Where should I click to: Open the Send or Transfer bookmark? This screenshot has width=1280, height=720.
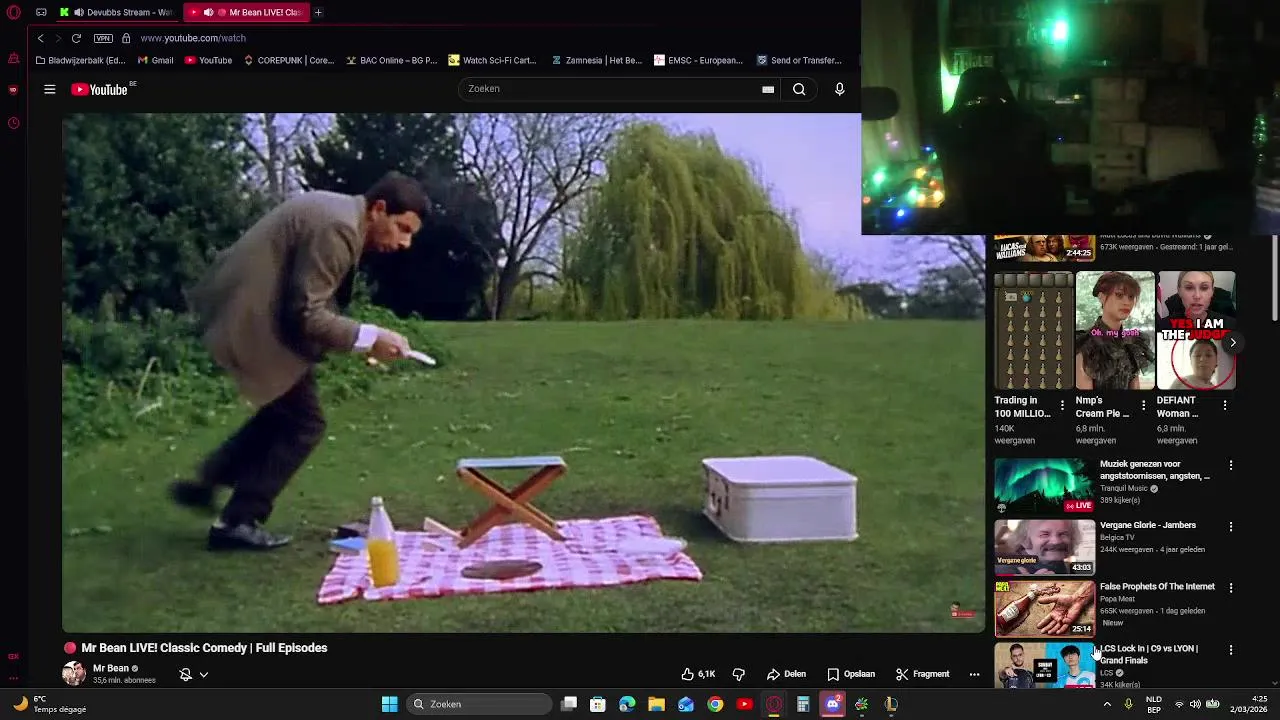point(799,60)
